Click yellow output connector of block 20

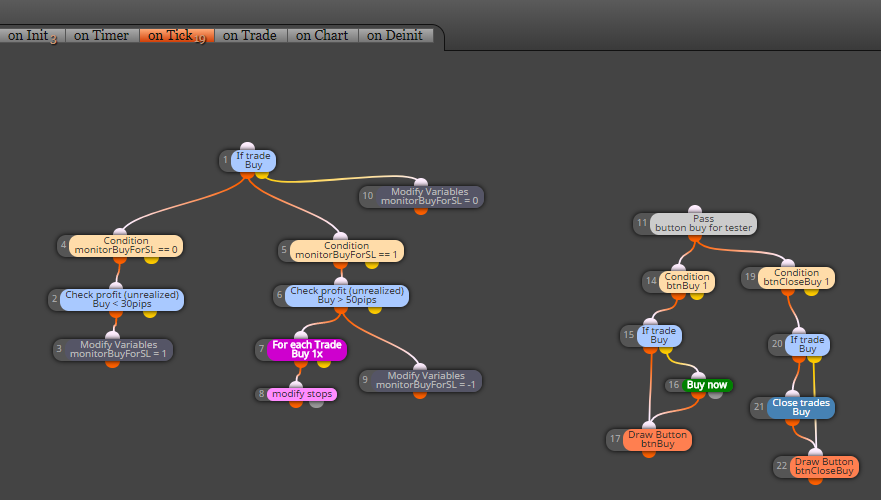pyautogui.click(x=814, y=358)
